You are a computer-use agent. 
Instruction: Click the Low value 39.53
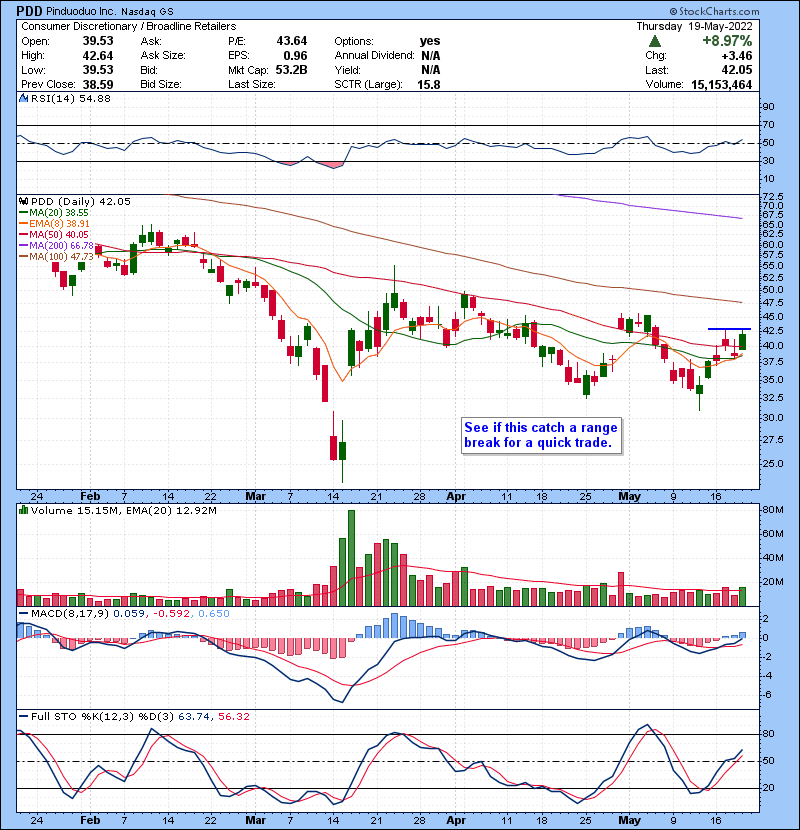pos(98,69)
